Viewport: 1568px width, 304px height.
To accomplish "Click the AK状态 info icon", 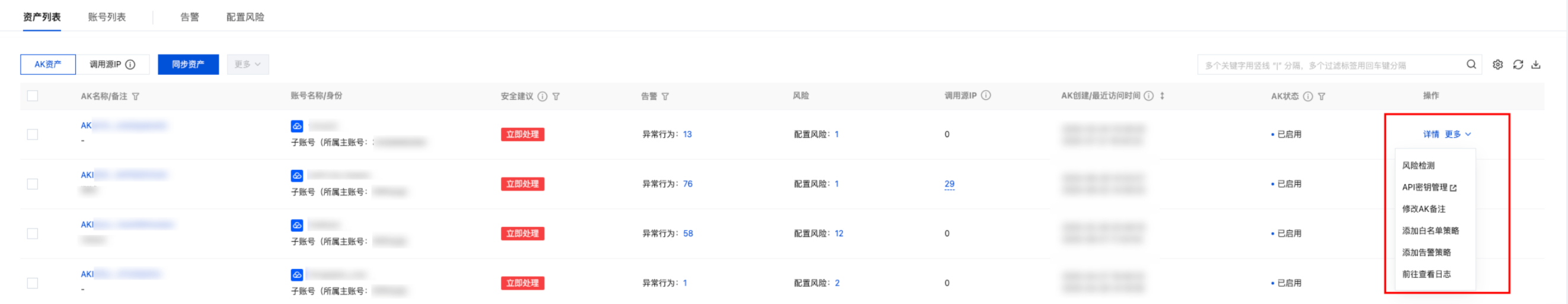I will point(1308,96).
